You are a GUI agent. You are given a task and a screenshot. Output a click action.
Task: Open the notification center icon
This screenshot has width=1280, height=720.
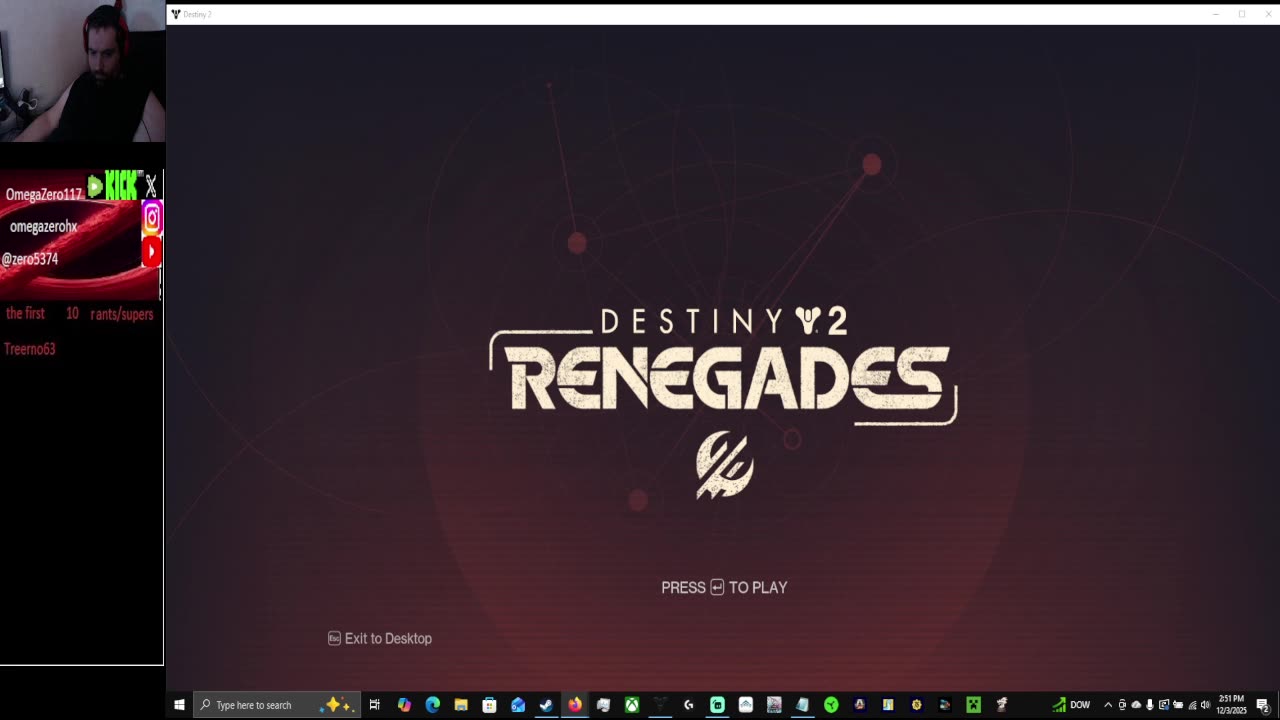point(1263,705)
